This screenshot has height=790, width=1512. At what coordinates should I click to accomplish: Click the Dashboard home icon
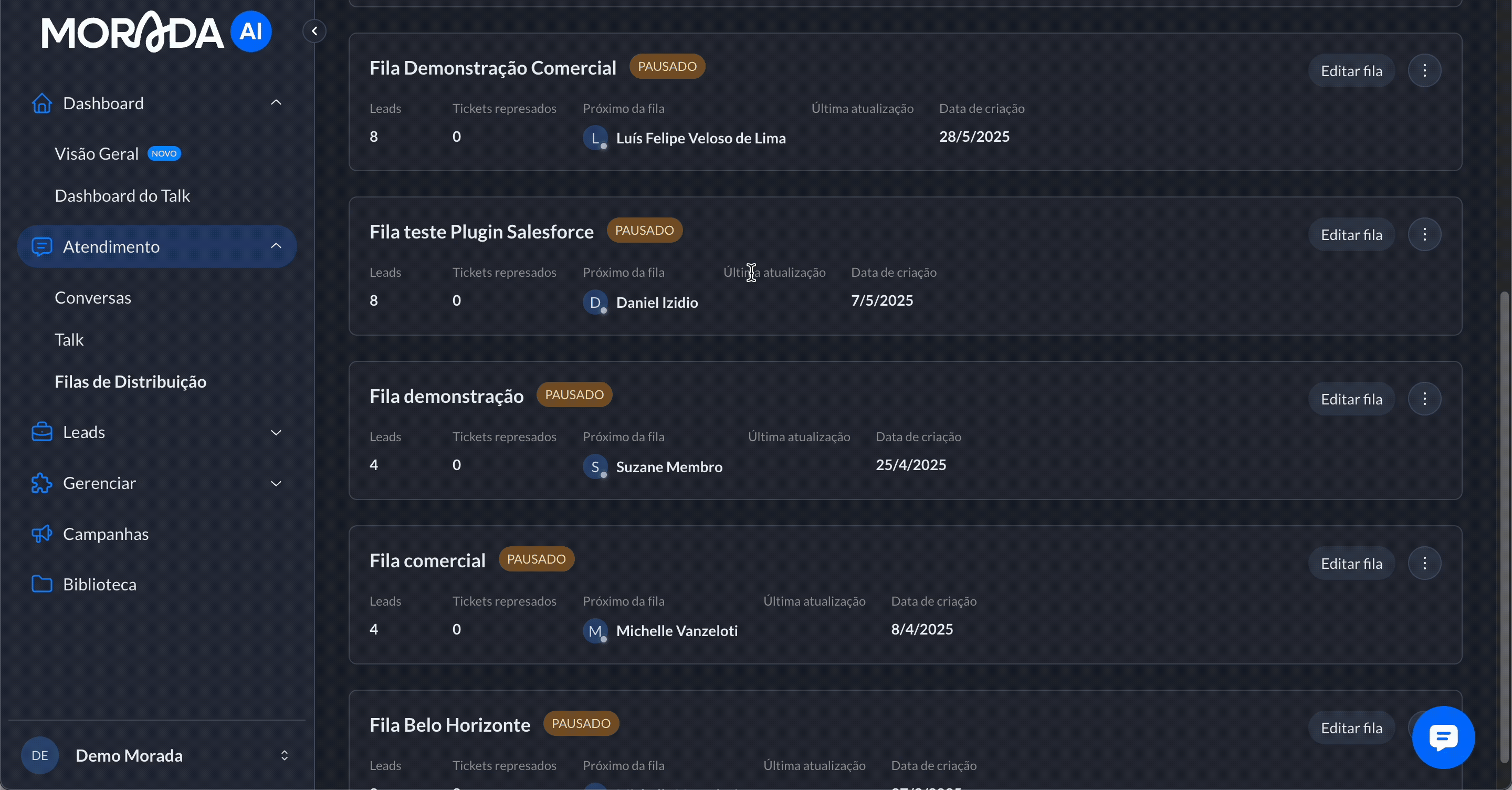[x=41, y=103]
